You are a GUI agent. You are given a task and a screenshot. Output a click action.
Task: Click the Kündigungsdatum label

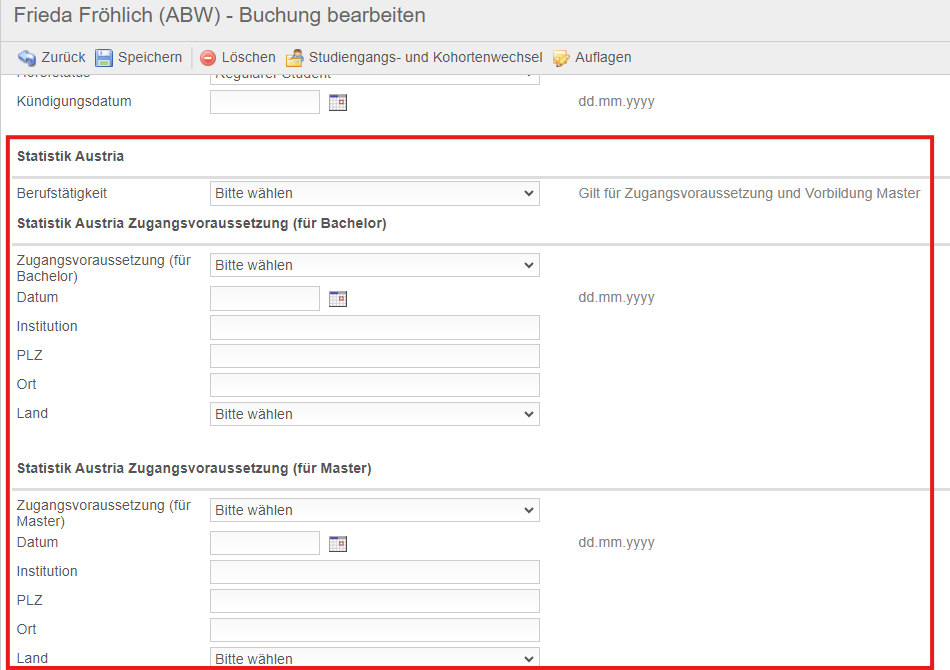[74, 101]
